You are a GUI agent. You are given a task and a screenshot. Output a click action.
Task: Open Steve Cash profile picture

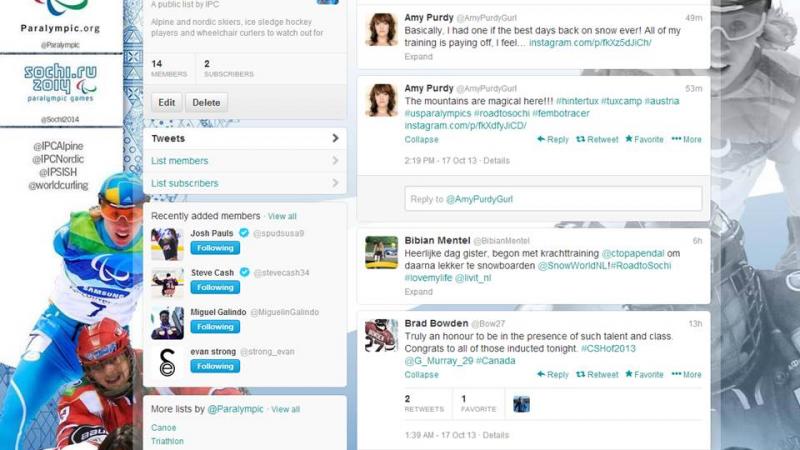[167, 283]
